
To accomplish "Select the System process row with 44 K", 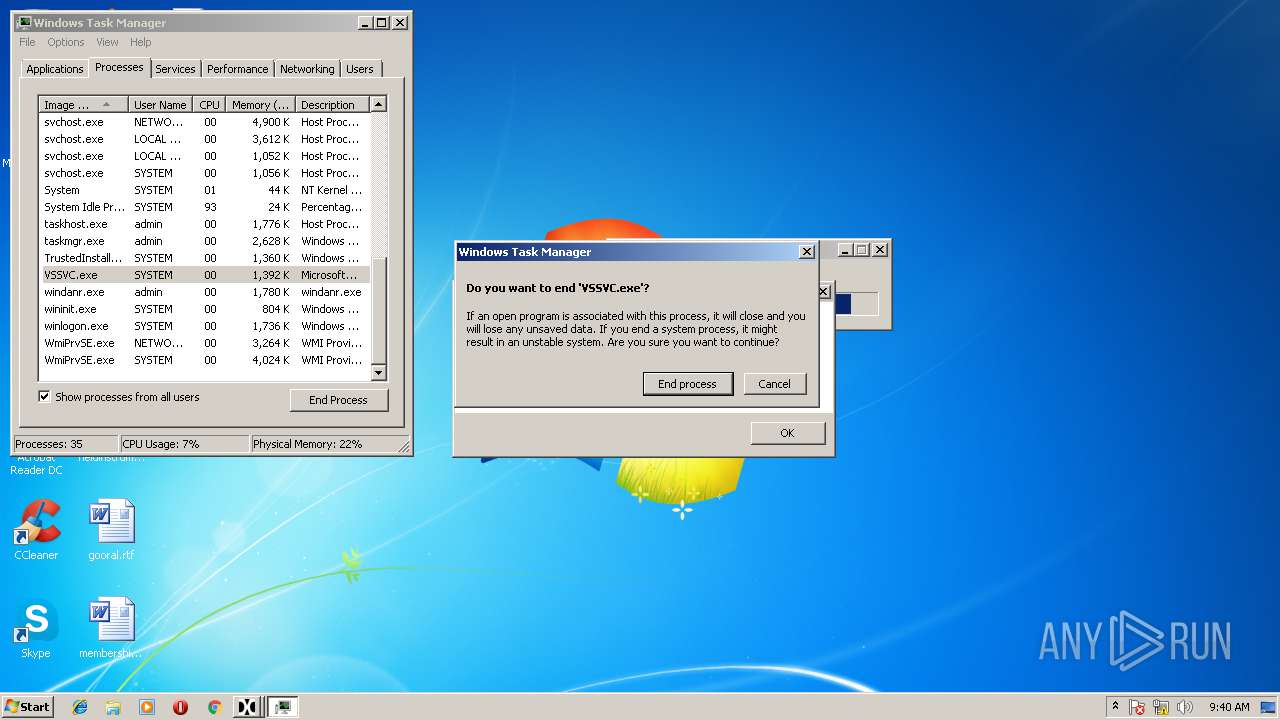I will tap(204, 190).
